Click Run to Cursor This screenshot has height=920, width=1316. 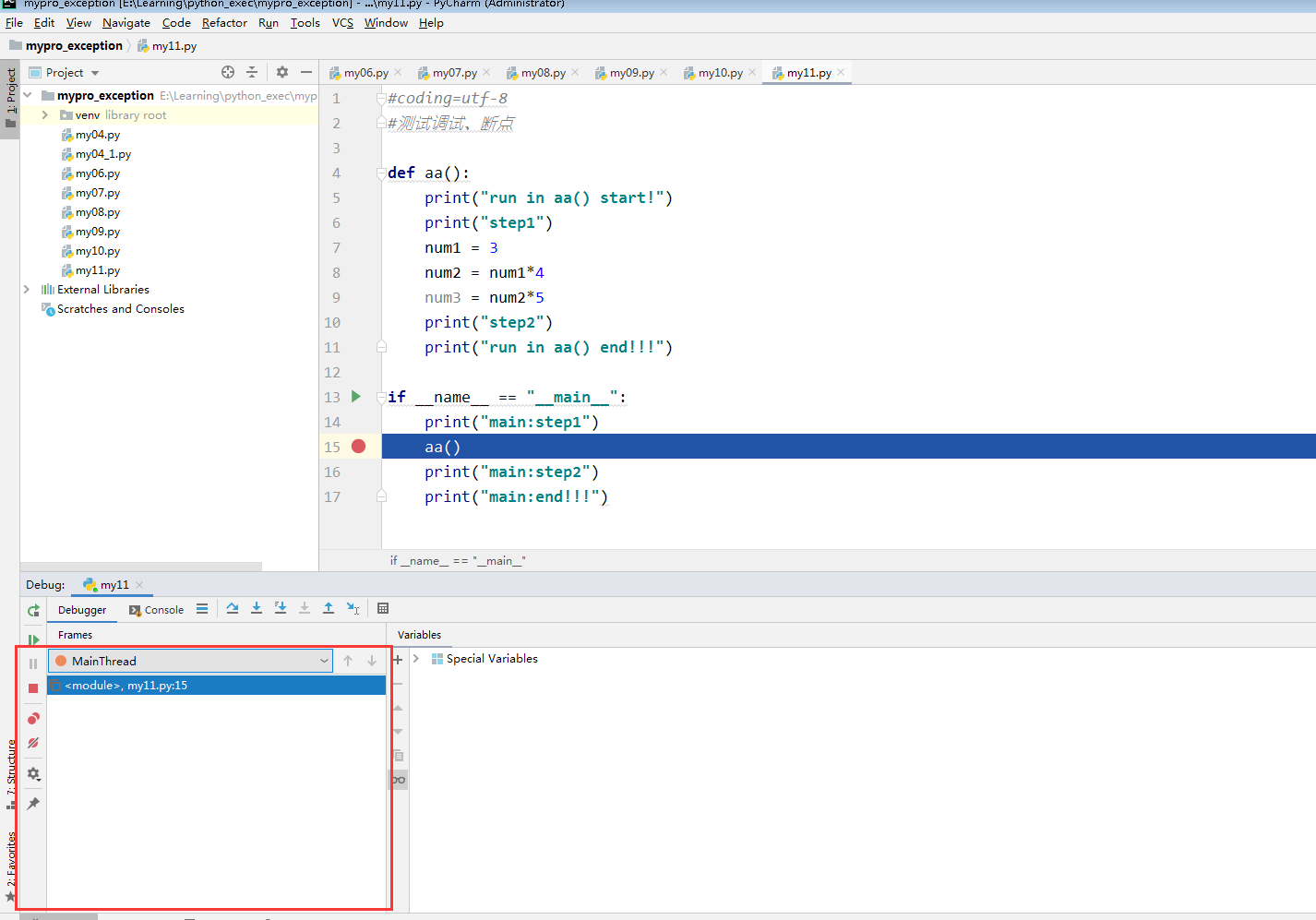pyautogui.click(x=353, y=608)
